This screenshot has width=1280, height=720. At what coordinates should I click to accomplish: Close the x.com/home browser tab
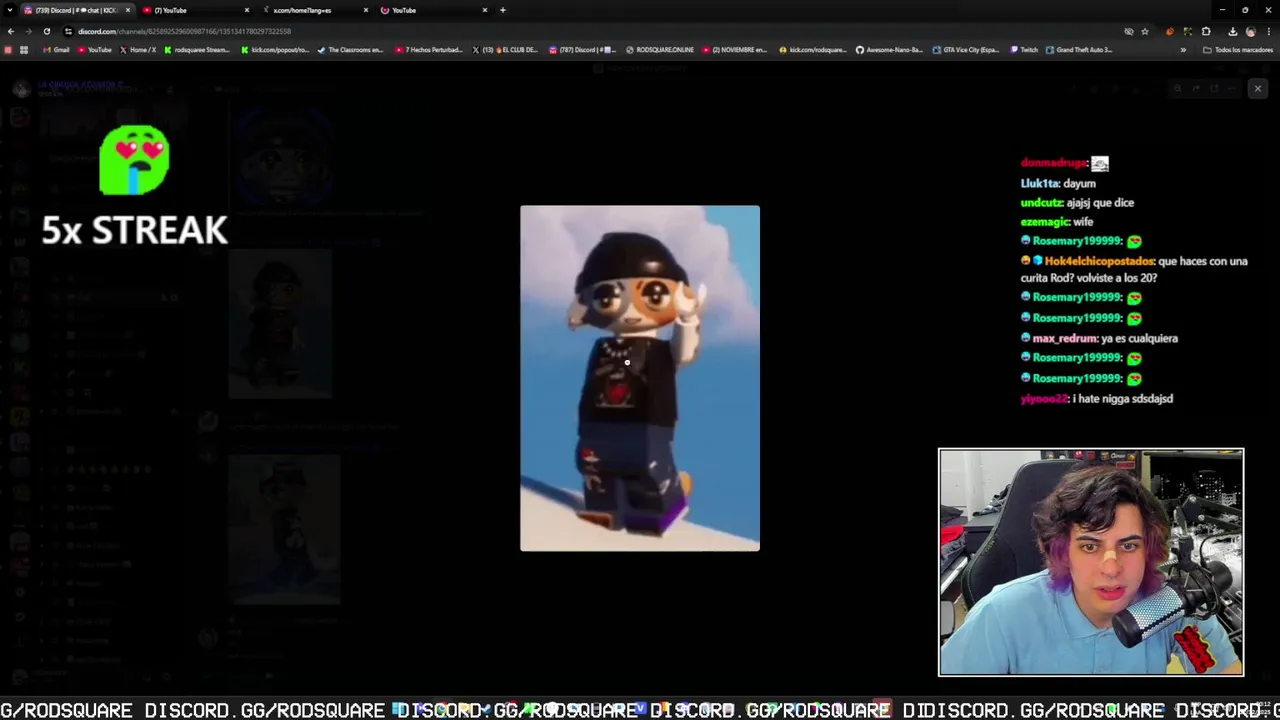(366, 10)
